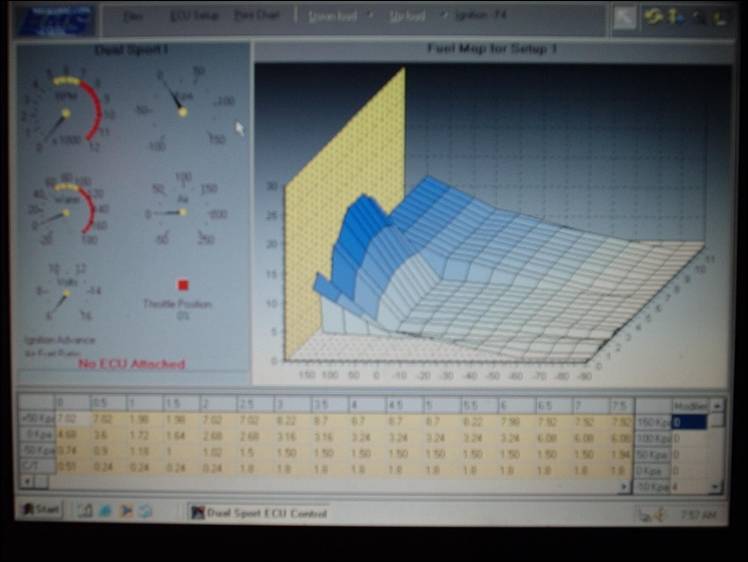
Task: Click the water temperature gauge
Action: 66,211
